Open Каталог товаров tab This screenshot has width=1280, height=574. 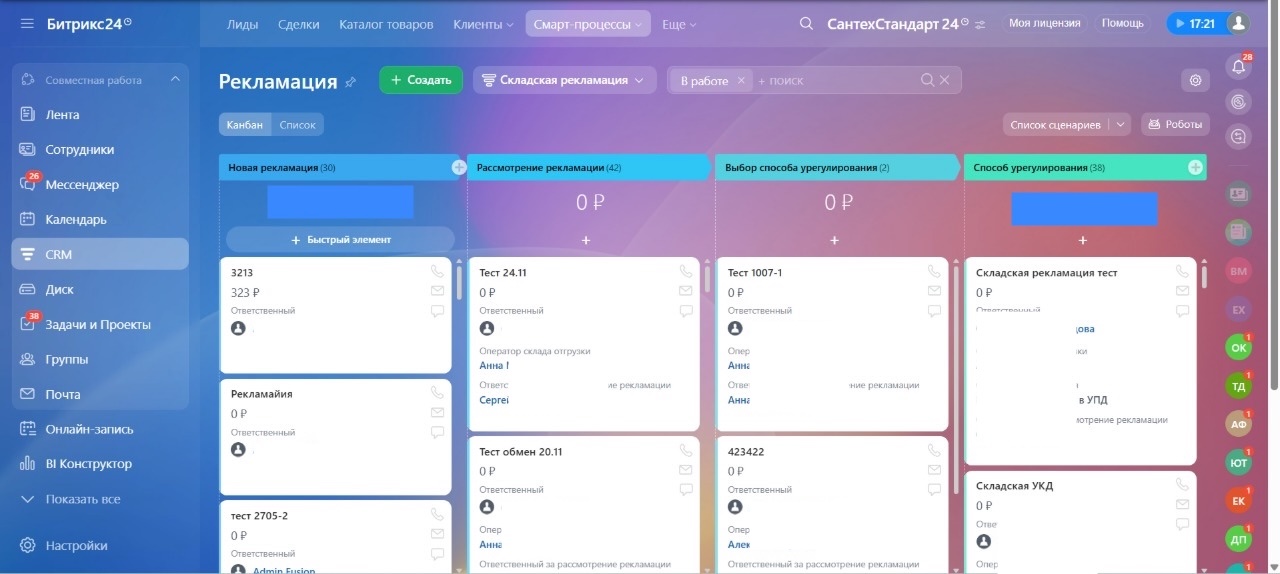[386, 24]
